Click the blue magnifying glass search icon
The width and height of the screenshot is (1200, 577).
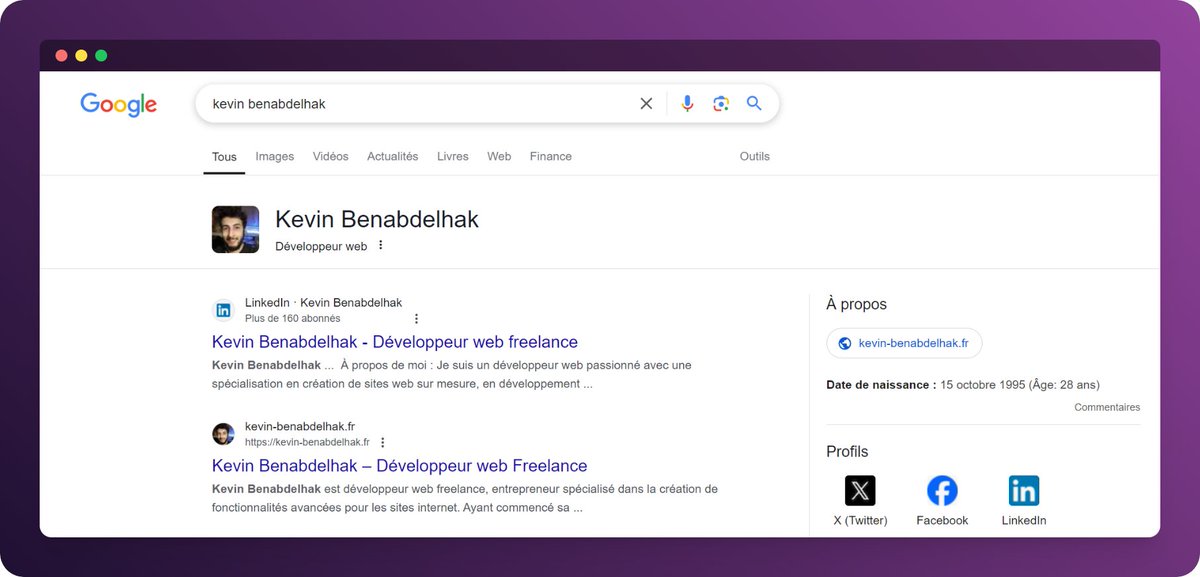754,103
